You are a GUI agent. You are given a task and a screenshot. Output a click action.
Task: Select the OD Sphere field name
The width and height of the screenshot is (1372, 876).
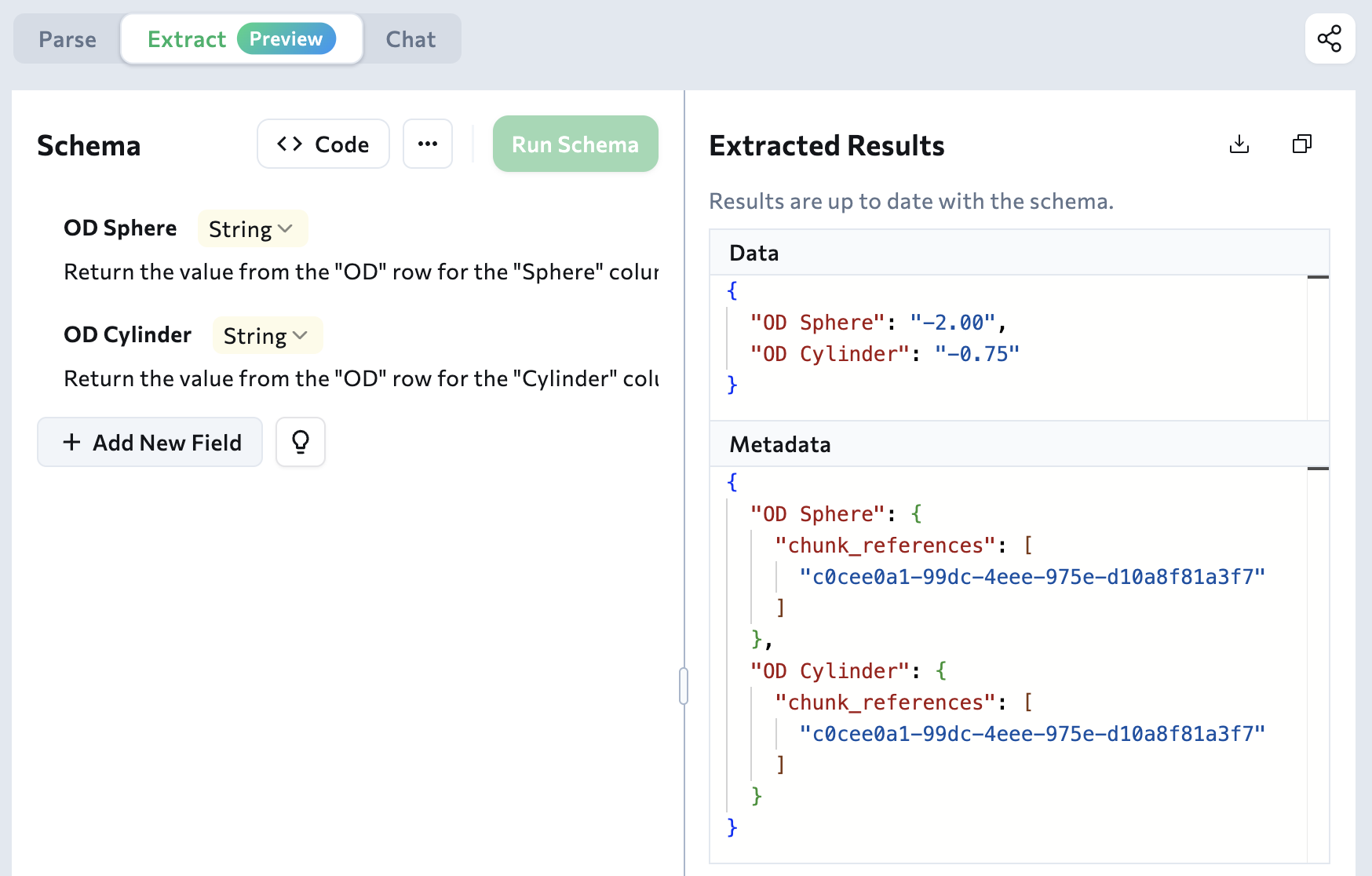120,228
